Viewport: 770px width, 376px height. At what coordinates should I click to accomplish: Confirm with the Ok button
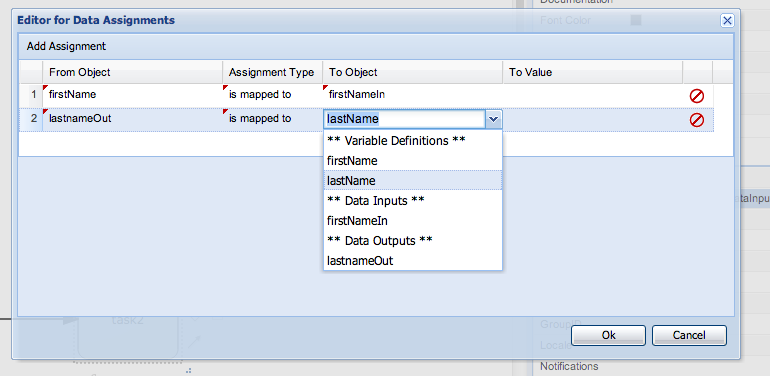pos(608,335)
